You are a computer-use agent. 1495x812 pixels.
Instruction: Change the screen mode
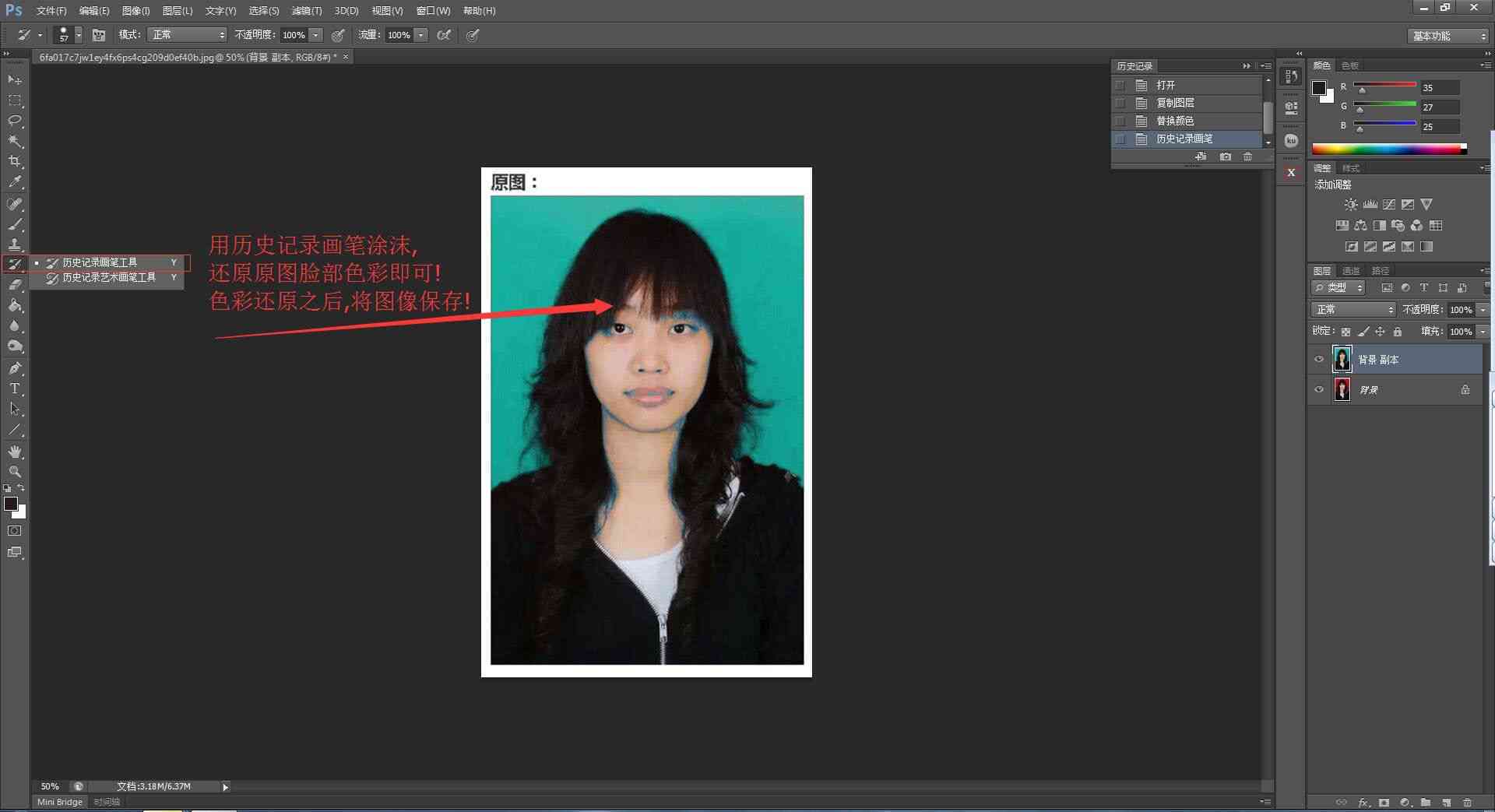[15, 552]
